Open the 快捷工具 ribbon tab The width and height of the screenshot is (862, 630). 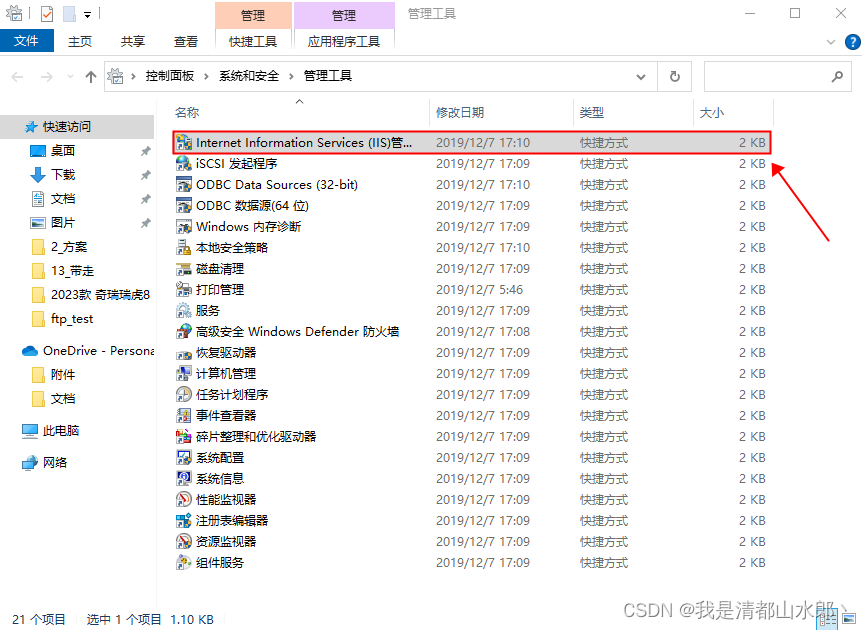click(253, 42)
